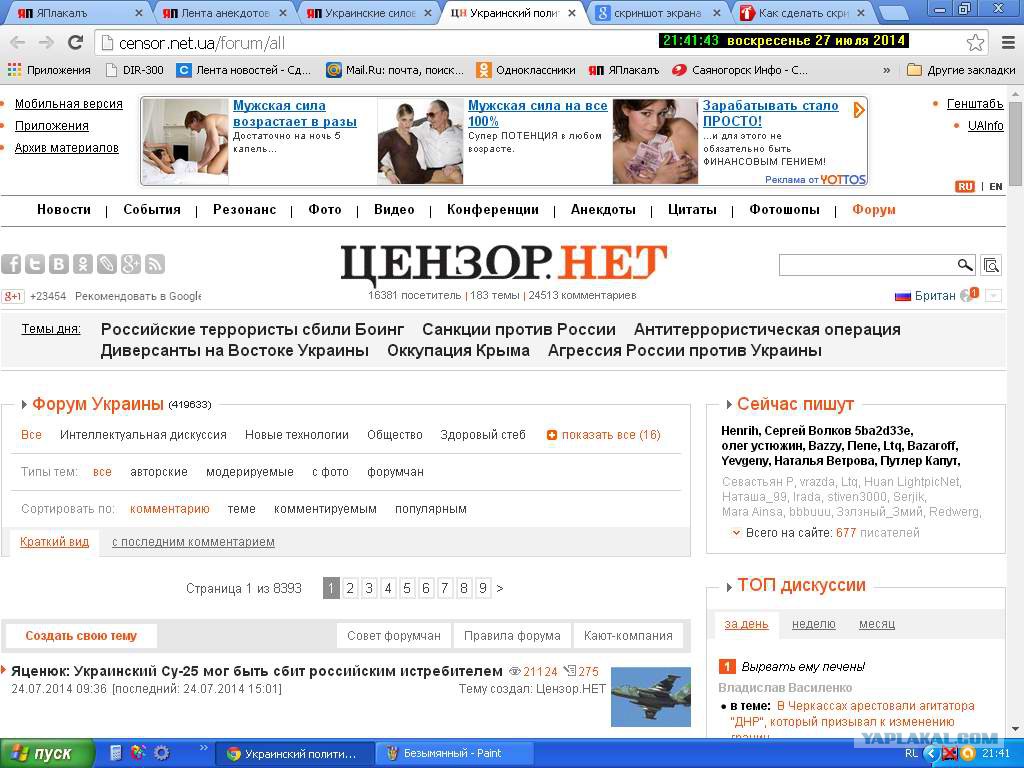Image resolution: width=1024 pixels, height=768 pixels.
Task: Expand the Всего на сайте writers list
Action: (x=736, y=533)
